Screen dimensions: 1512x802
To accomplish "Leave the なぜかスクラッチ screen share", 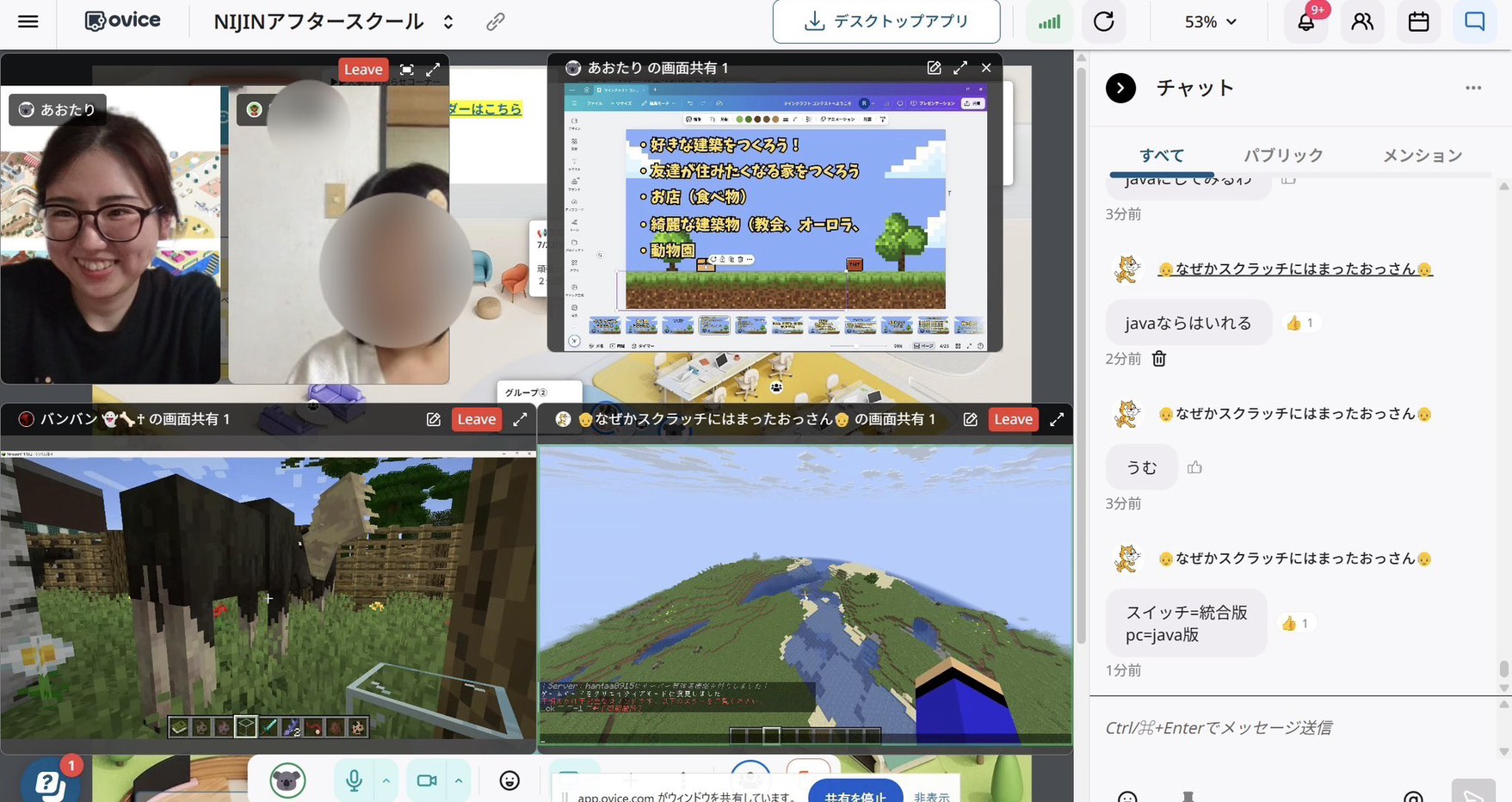I will (x=1014, y=419).
